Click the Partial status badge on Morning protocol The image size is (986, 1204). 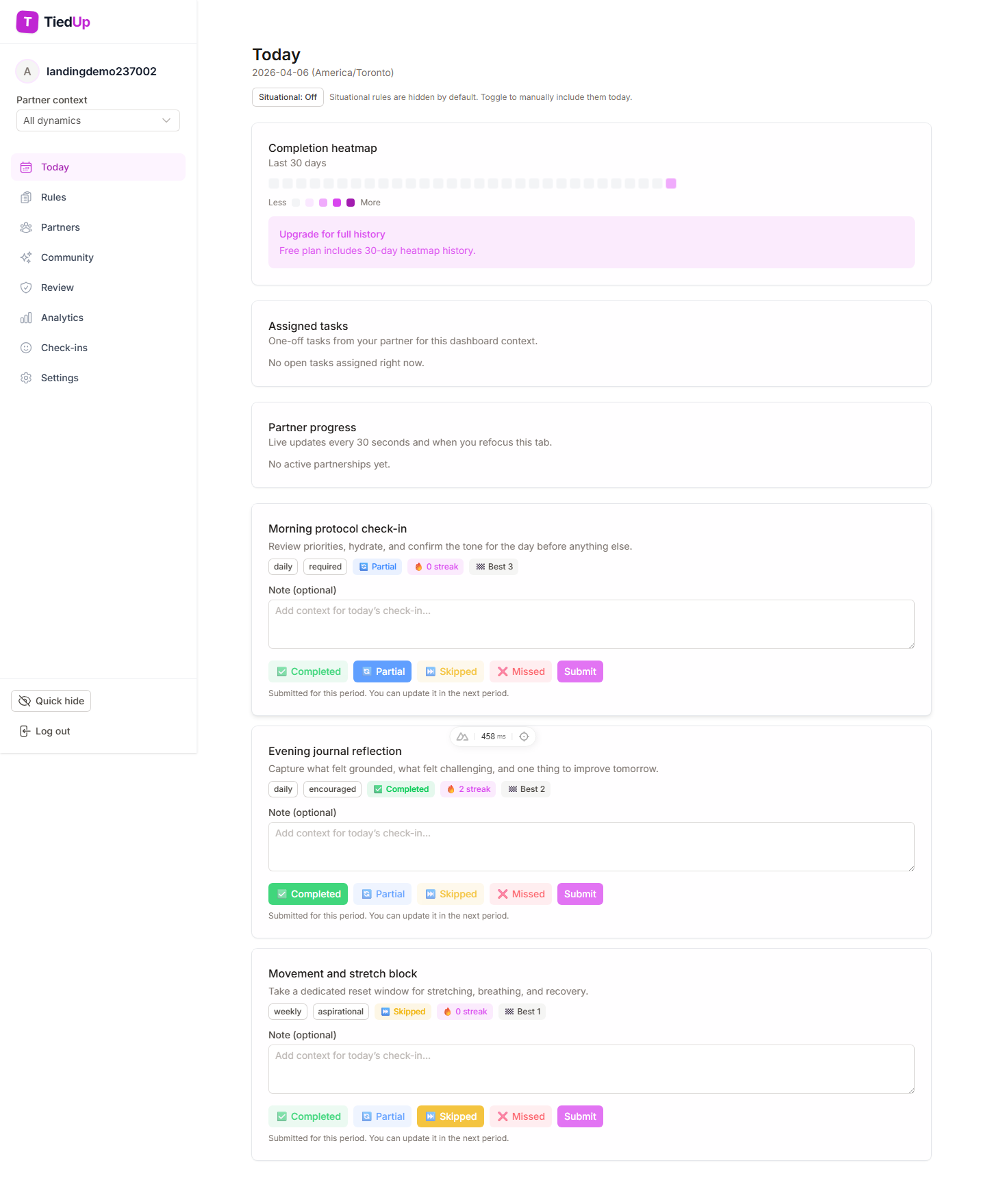[377, 567]
